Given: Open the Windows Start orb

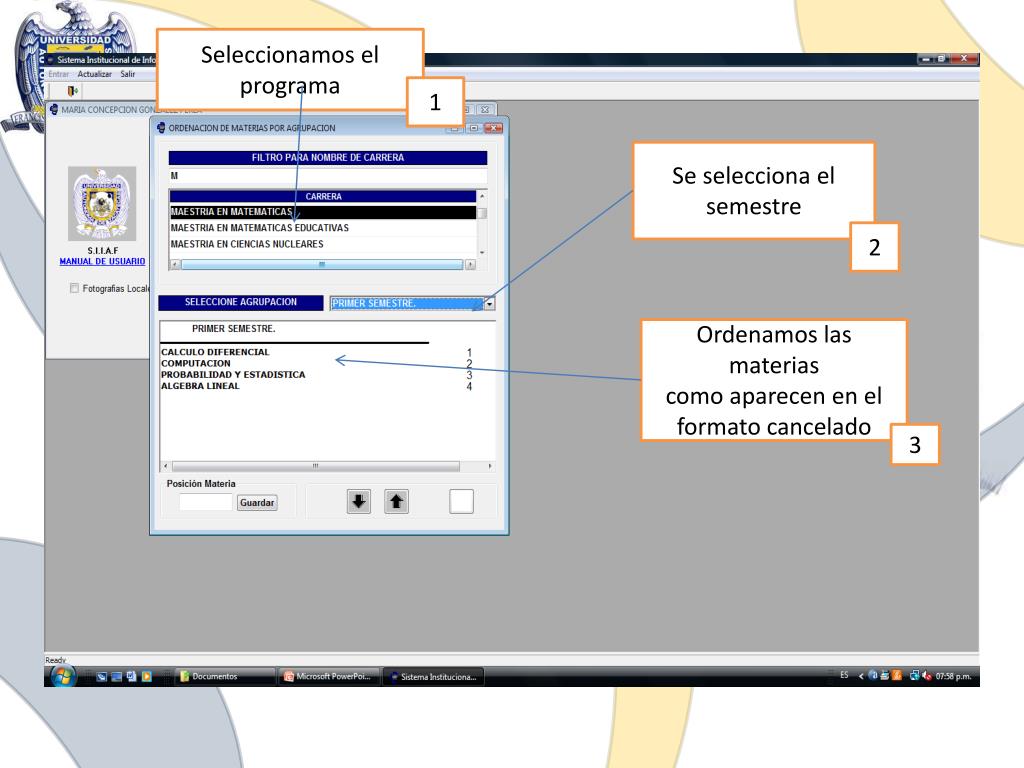Looking at the screenshot, I should click(x=64, y=676).
